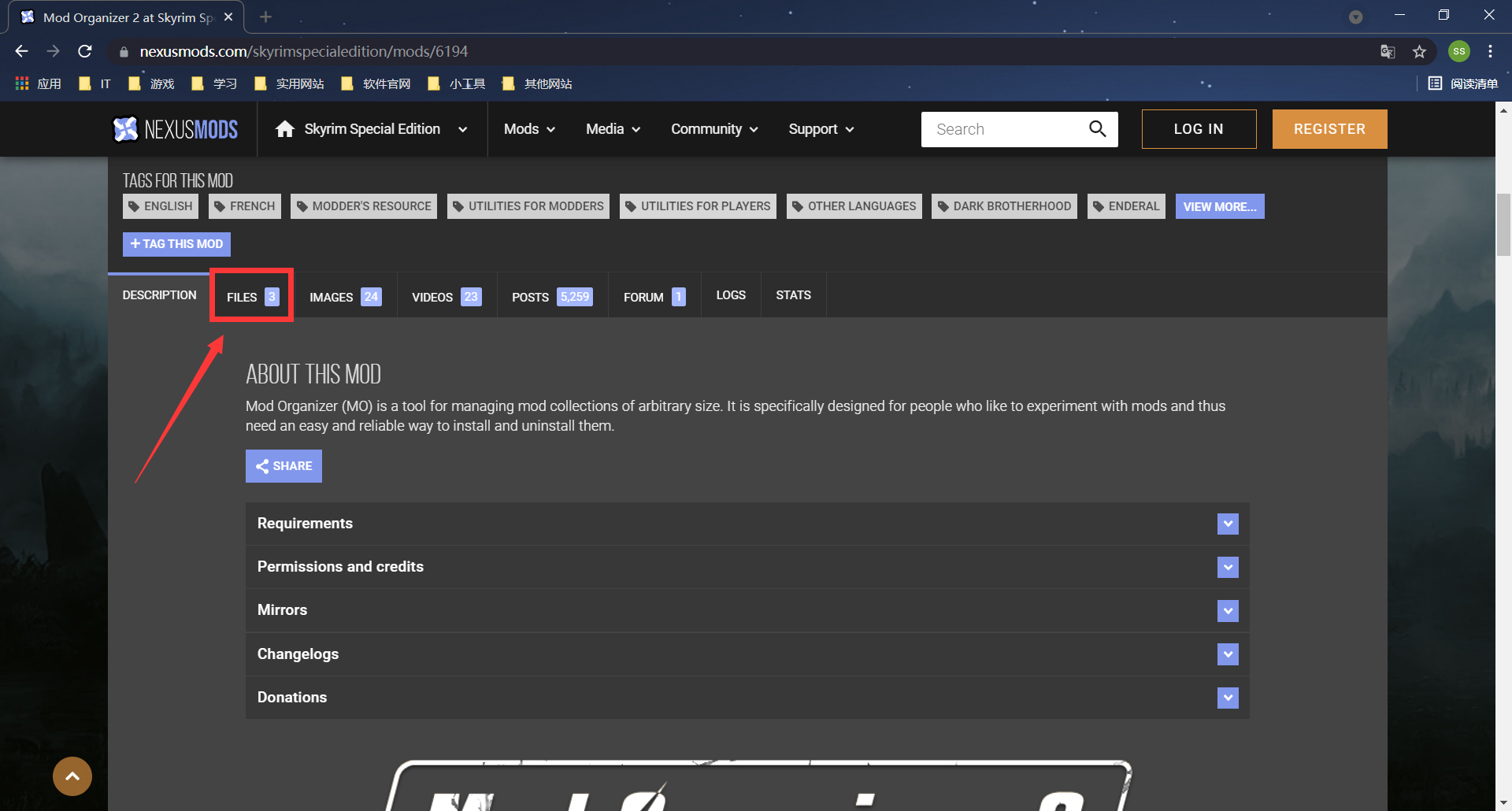The height and width of the screenshot is (811, 1512).
Task: Expand the Requirements section
Action: point(1226,523)
